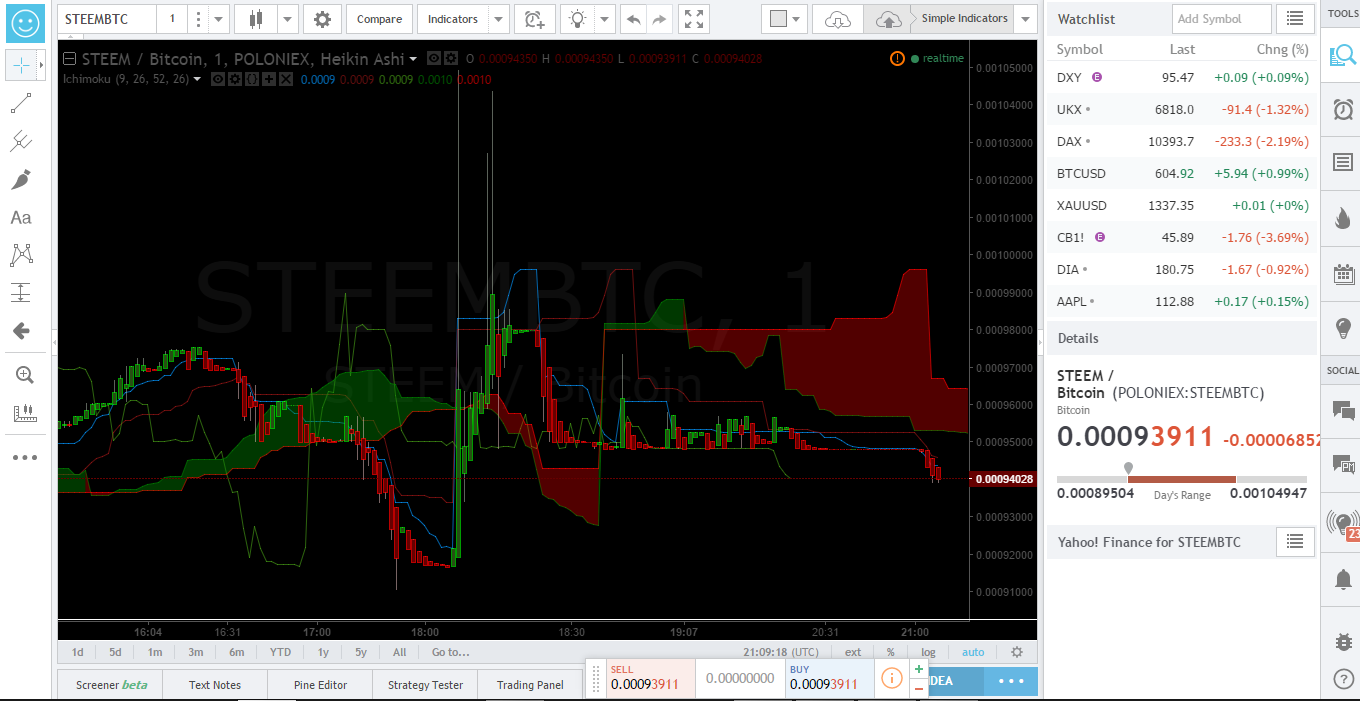Open the pitchfork drawing tools
The width and height of the screenshot is (1360, 701).
21,141
